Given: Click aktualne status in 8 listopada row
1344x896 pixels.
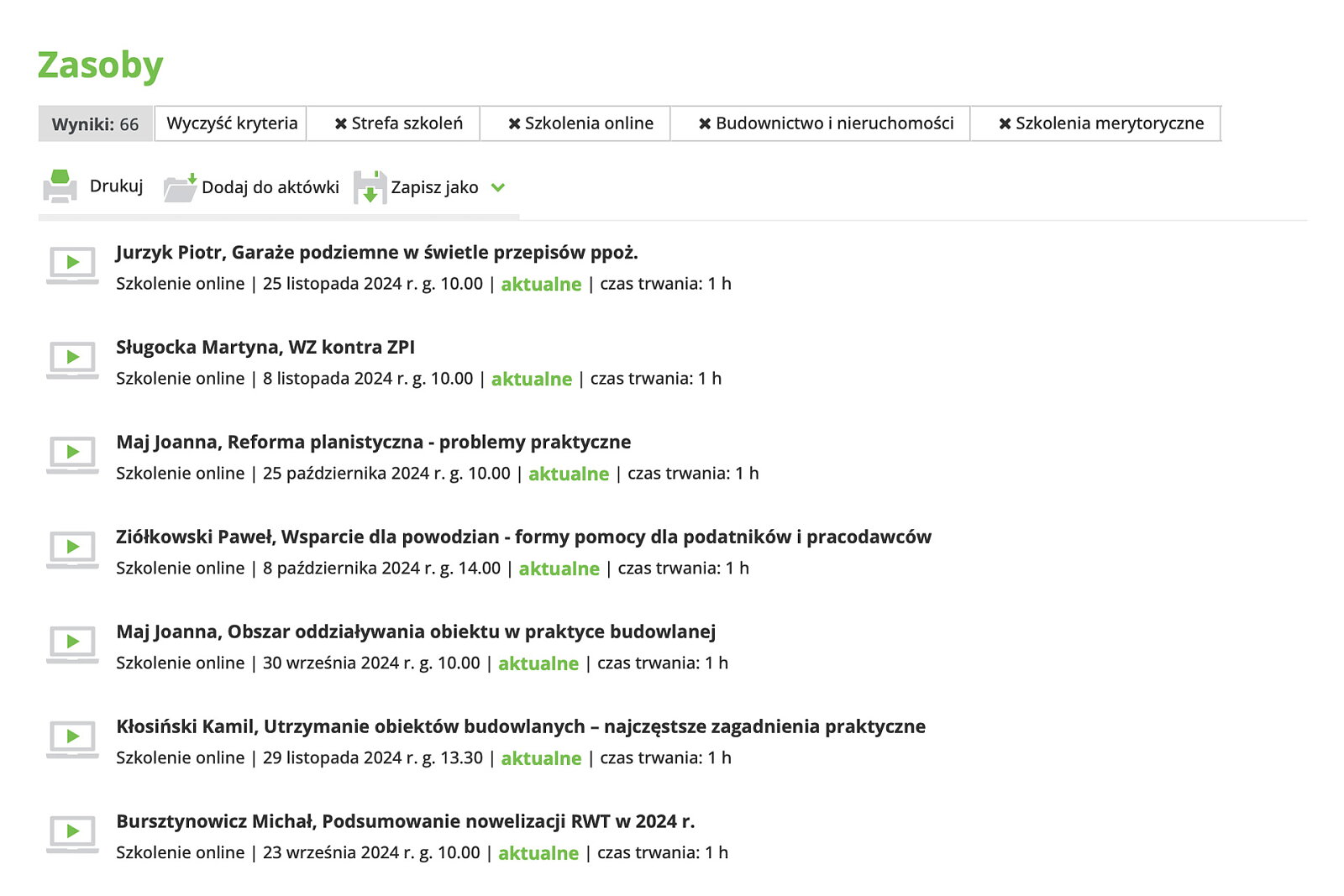Looking at the screenshot, I should (532, 380).
